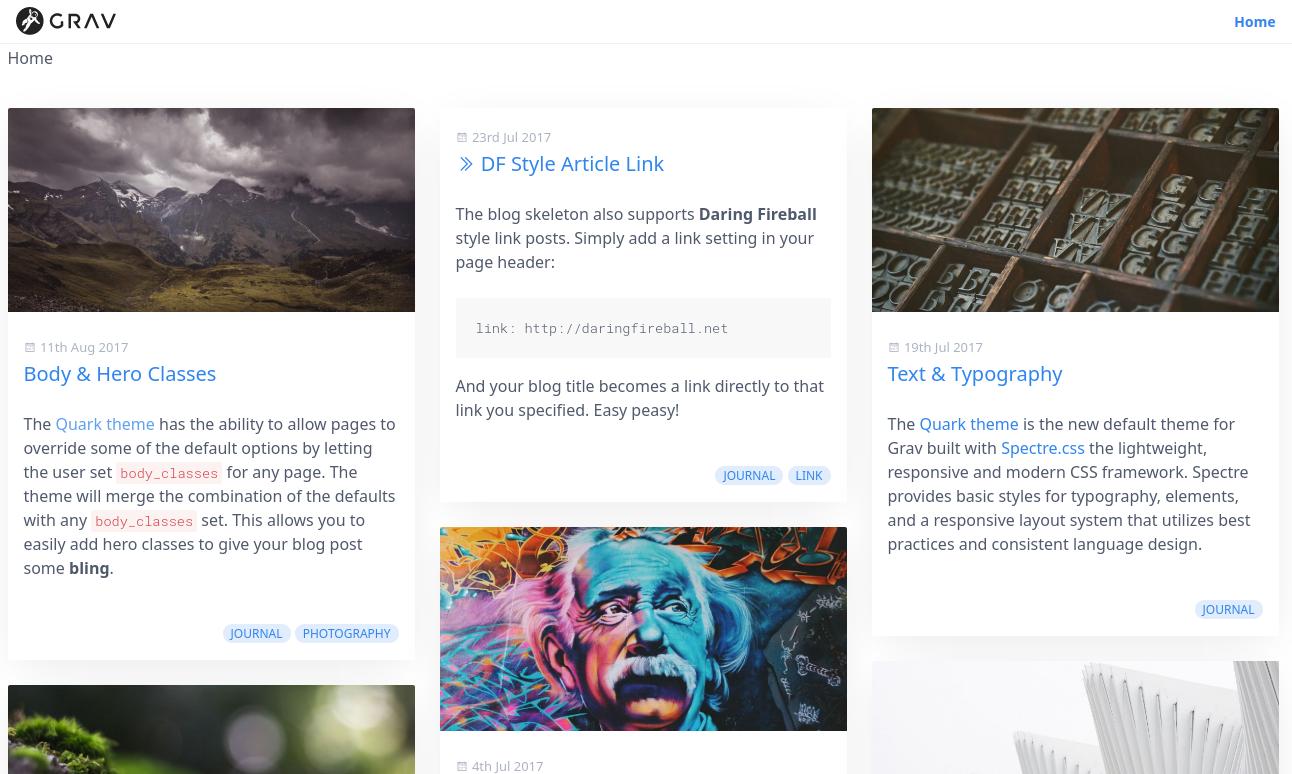Filter by JOURNAL tag on Text & Typography
Viewport: 1292px width, 774px height.
[1228, 609]
